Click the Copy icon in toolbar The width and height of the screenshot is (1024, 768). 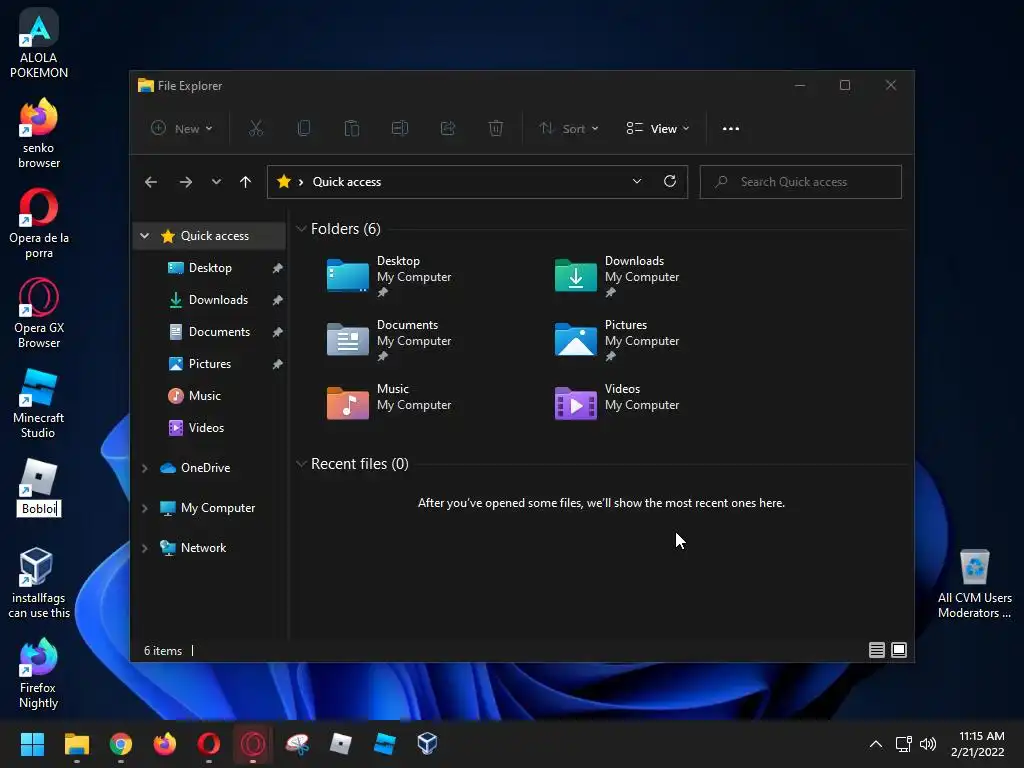click(x=304, y=129)
